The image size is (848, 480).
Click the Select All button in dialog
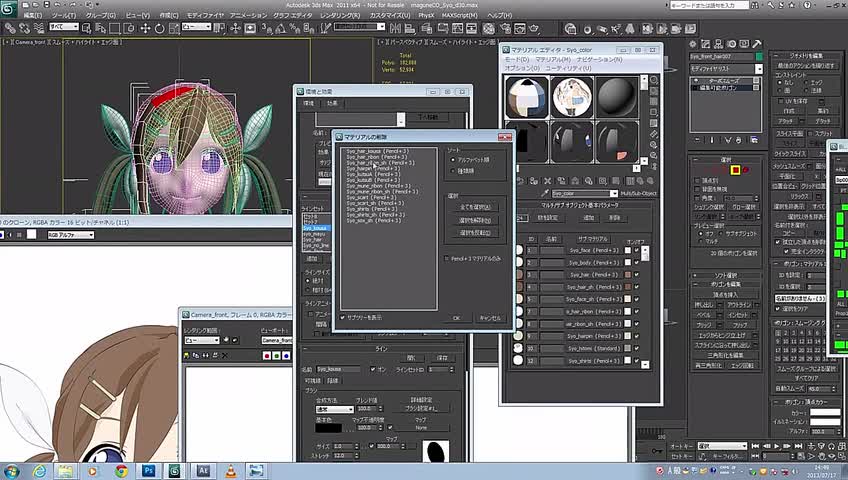pos(475,207)
